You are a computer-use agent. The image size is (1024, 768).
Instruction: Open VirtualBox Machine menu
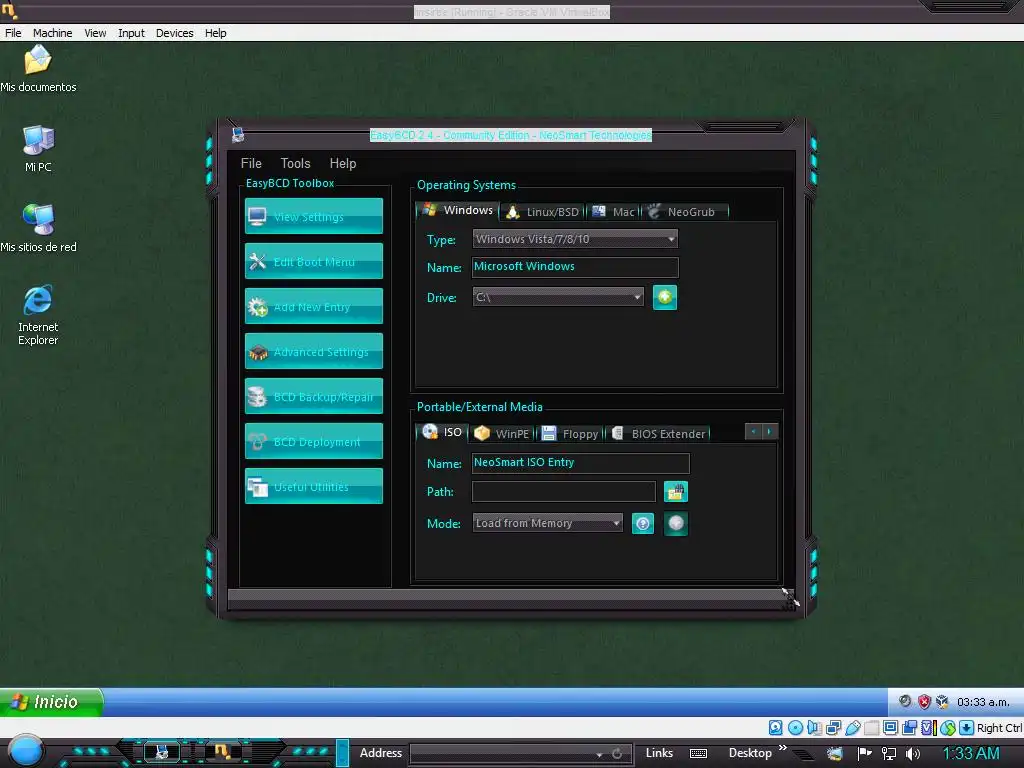tap(52, 33)
